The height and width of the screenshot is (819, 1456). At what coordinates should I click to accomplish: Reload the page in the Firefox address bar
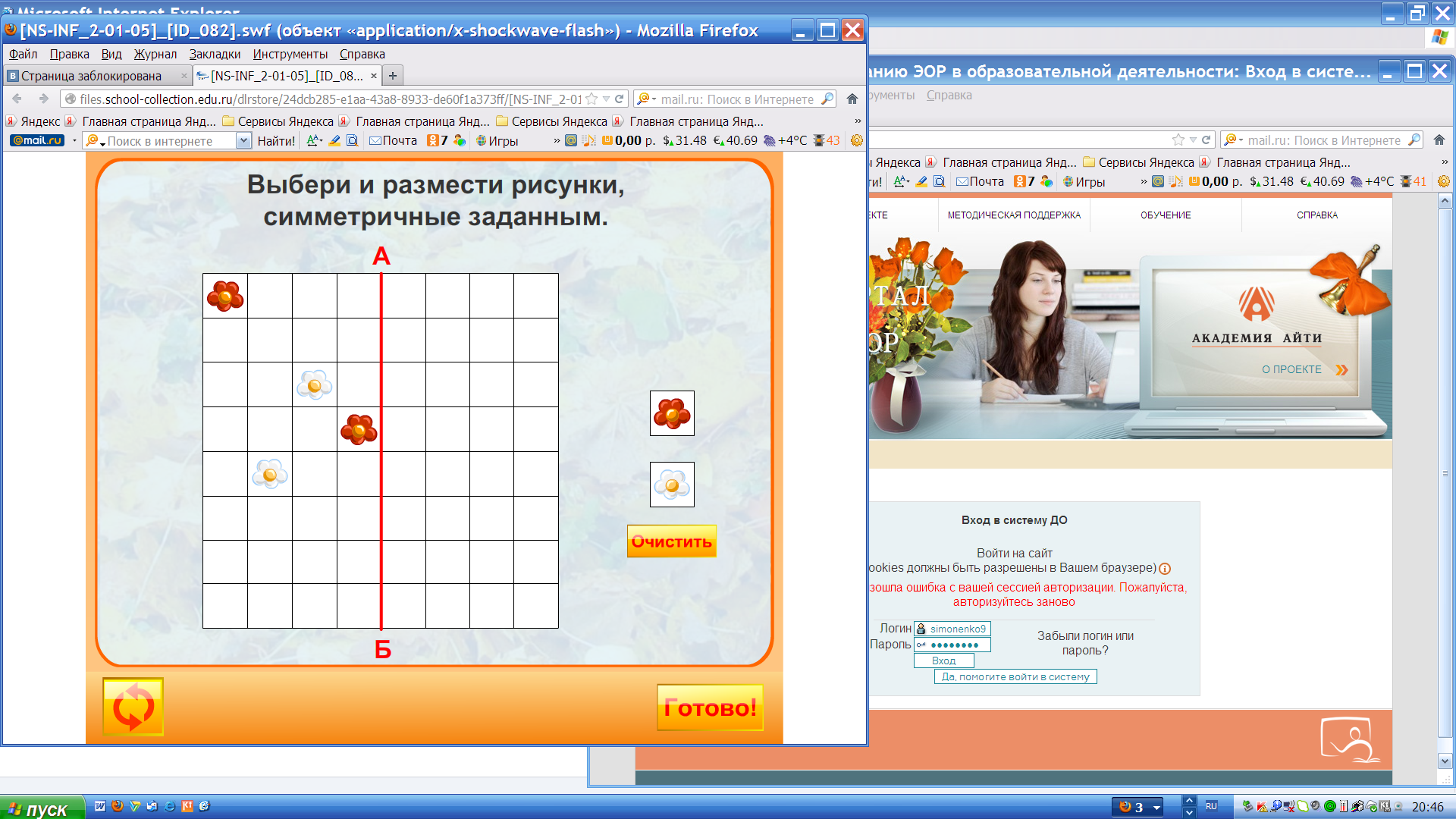619,99
